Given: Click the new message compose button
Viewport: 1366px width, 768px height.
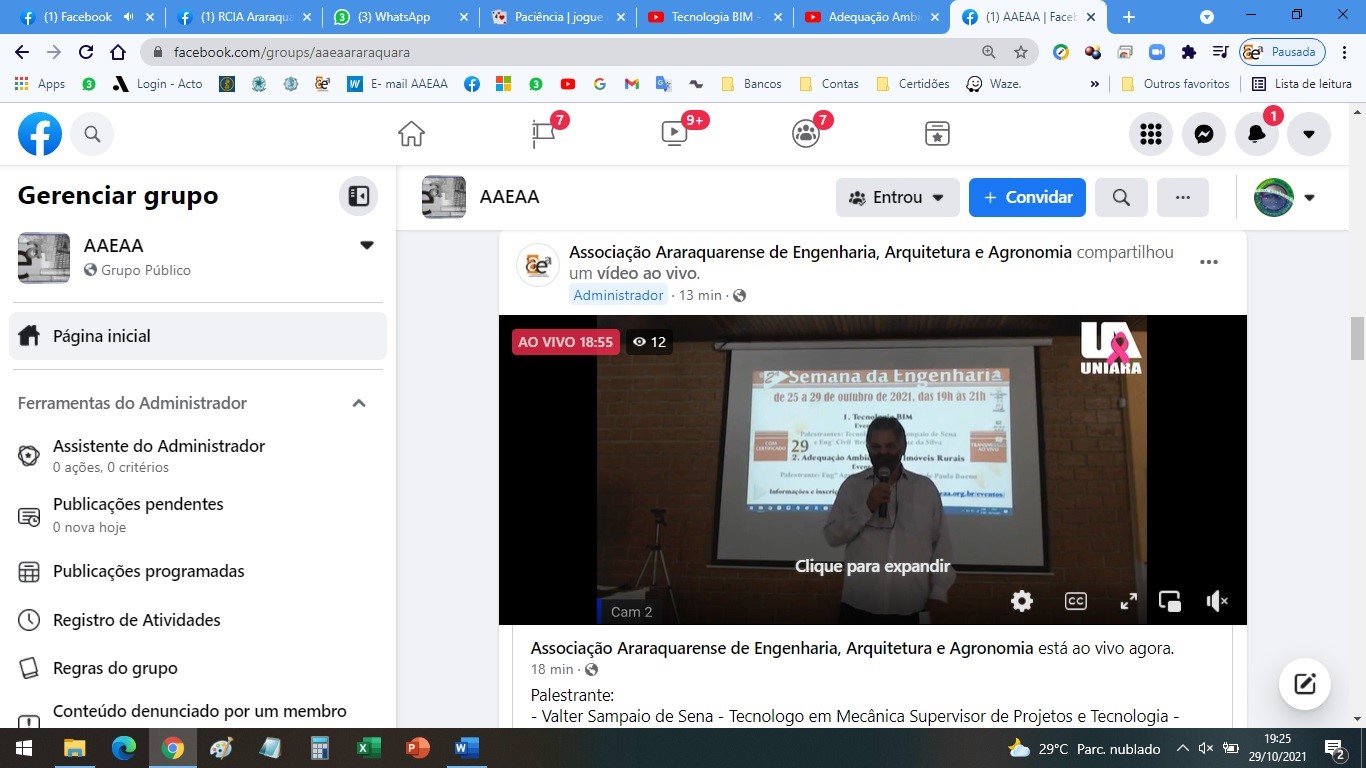Looking at the screenshot, I should coord(1305,684).
